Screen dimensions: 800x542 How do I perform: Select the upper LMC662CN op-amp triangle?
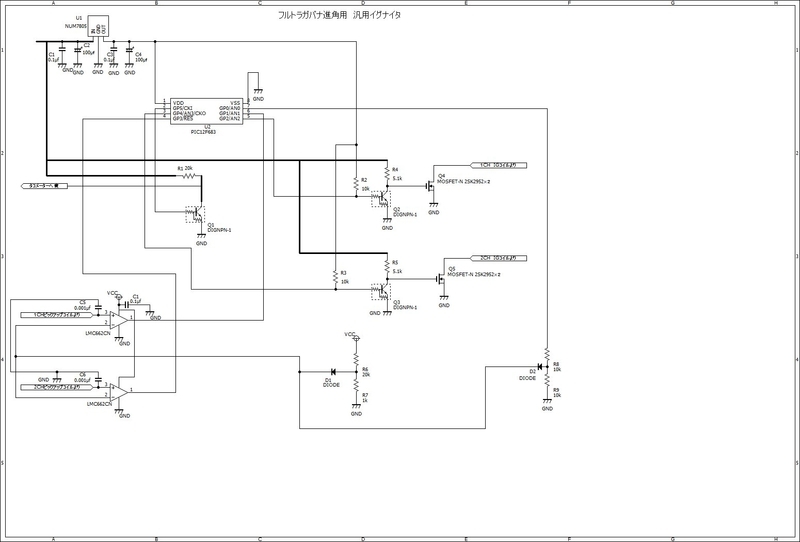119,320
